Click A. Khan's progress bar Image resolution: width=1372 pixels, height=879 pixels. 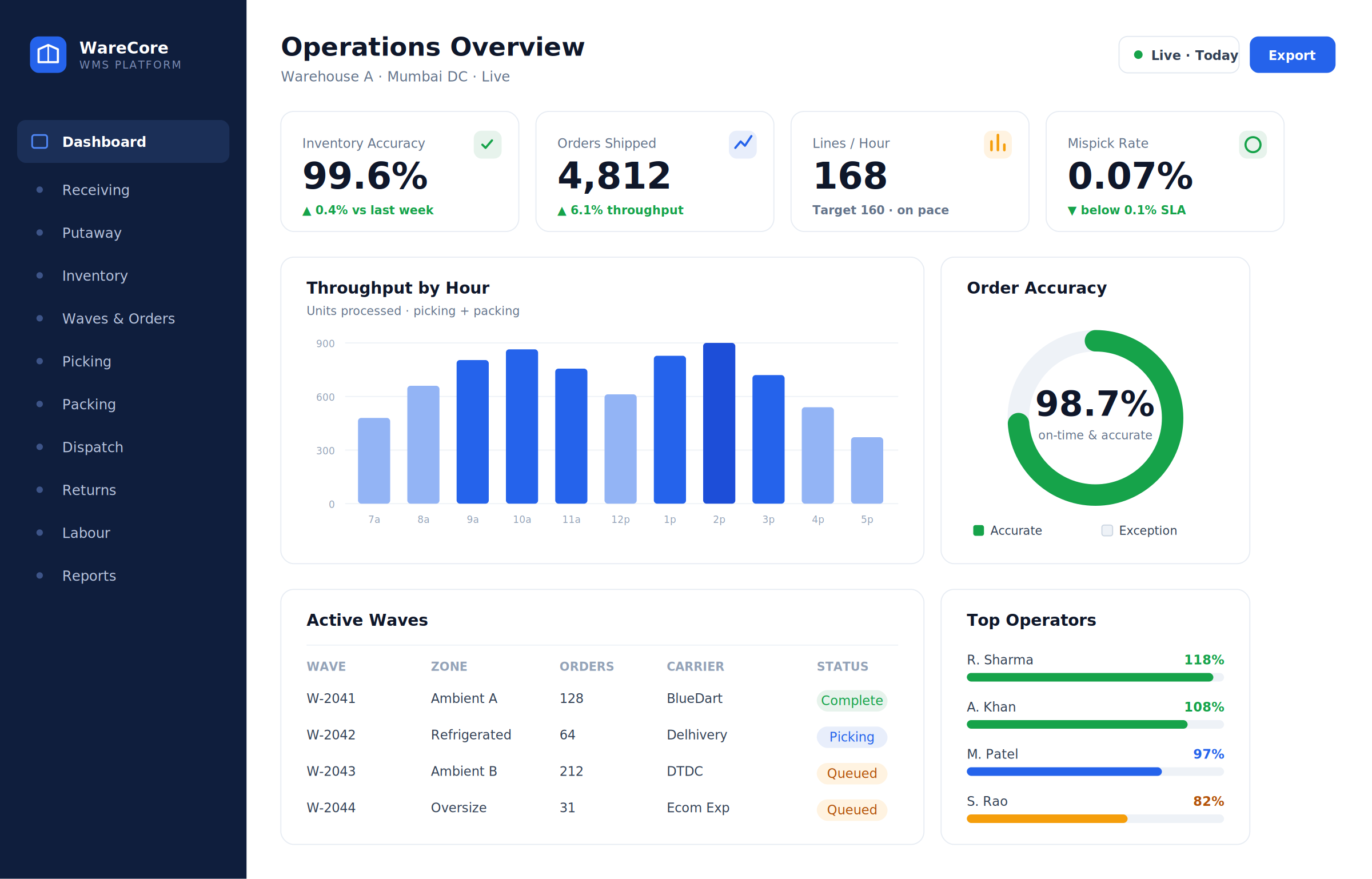[x=1095, y=725]
